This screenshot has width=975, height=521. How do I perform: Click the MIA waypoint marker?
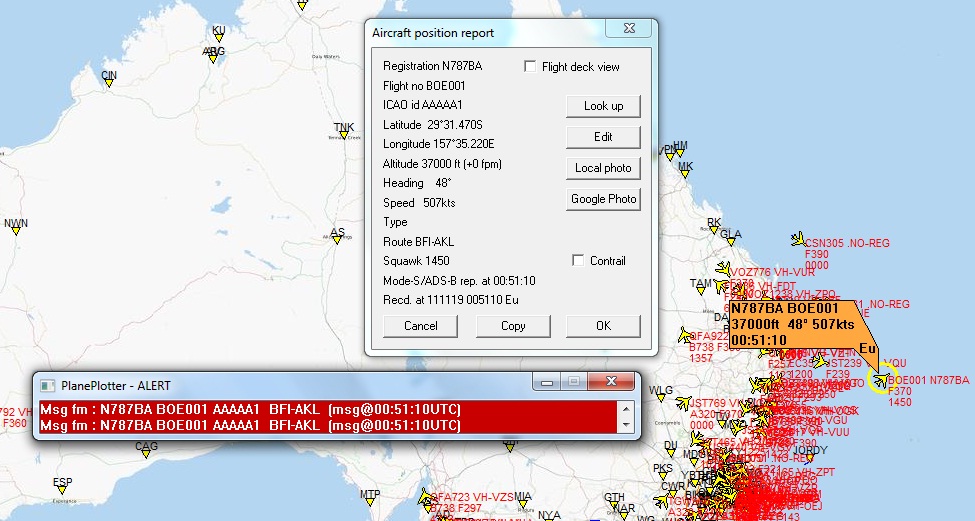click(x=523, y=504)
